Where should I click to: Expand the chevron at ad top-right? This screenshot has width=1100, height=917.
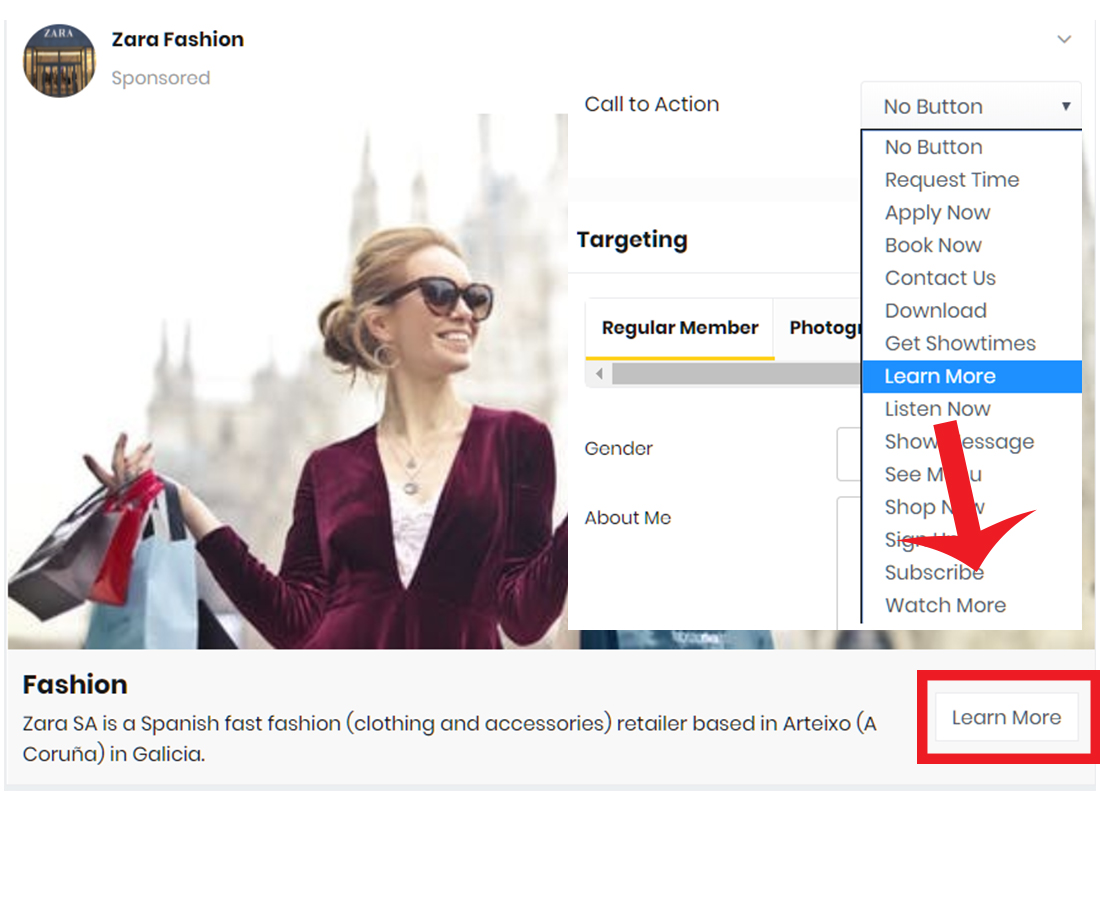[x=1064, y=40]
